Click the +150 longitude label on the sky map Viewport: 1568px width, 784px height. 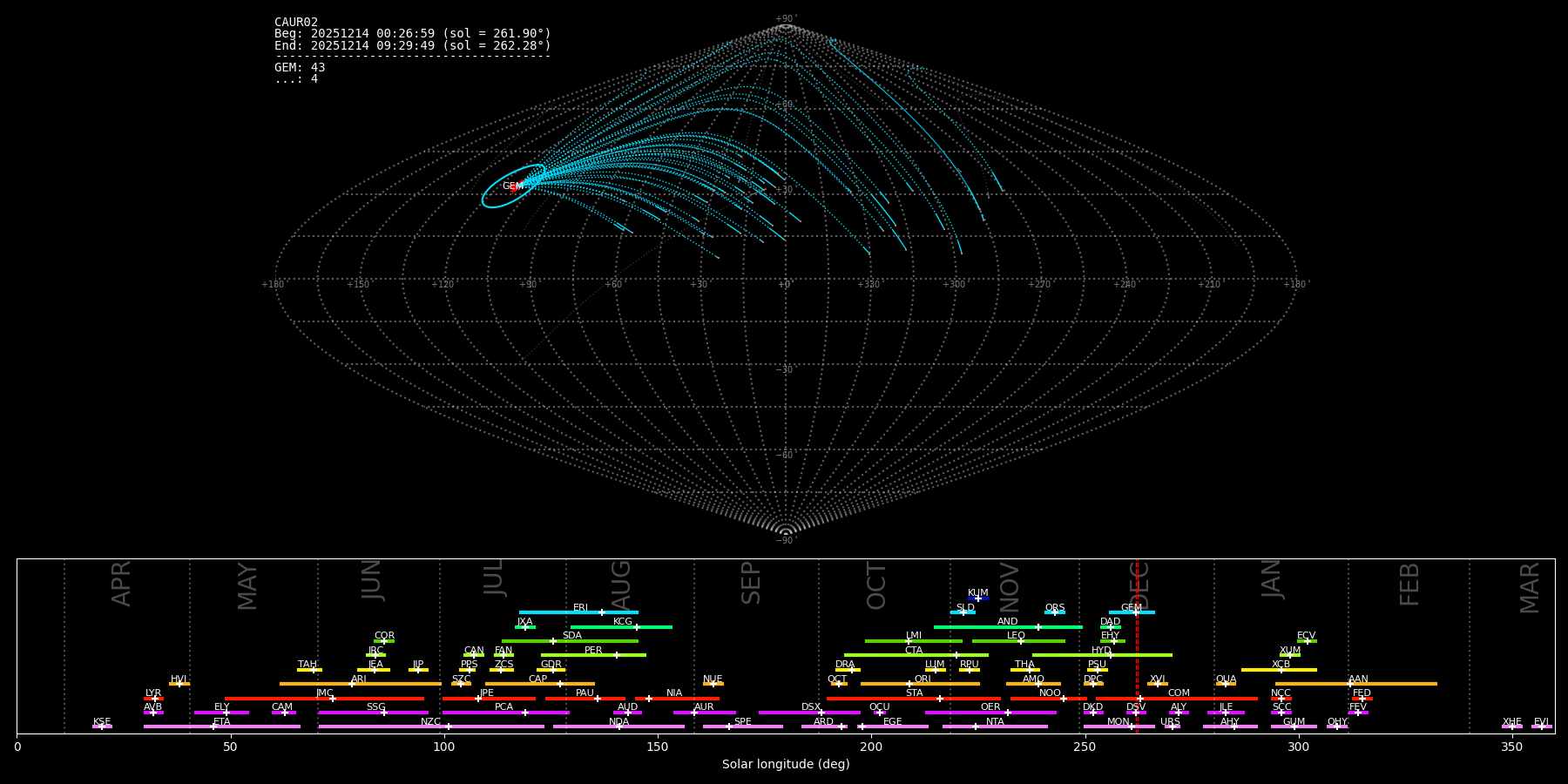click(357, 285)
